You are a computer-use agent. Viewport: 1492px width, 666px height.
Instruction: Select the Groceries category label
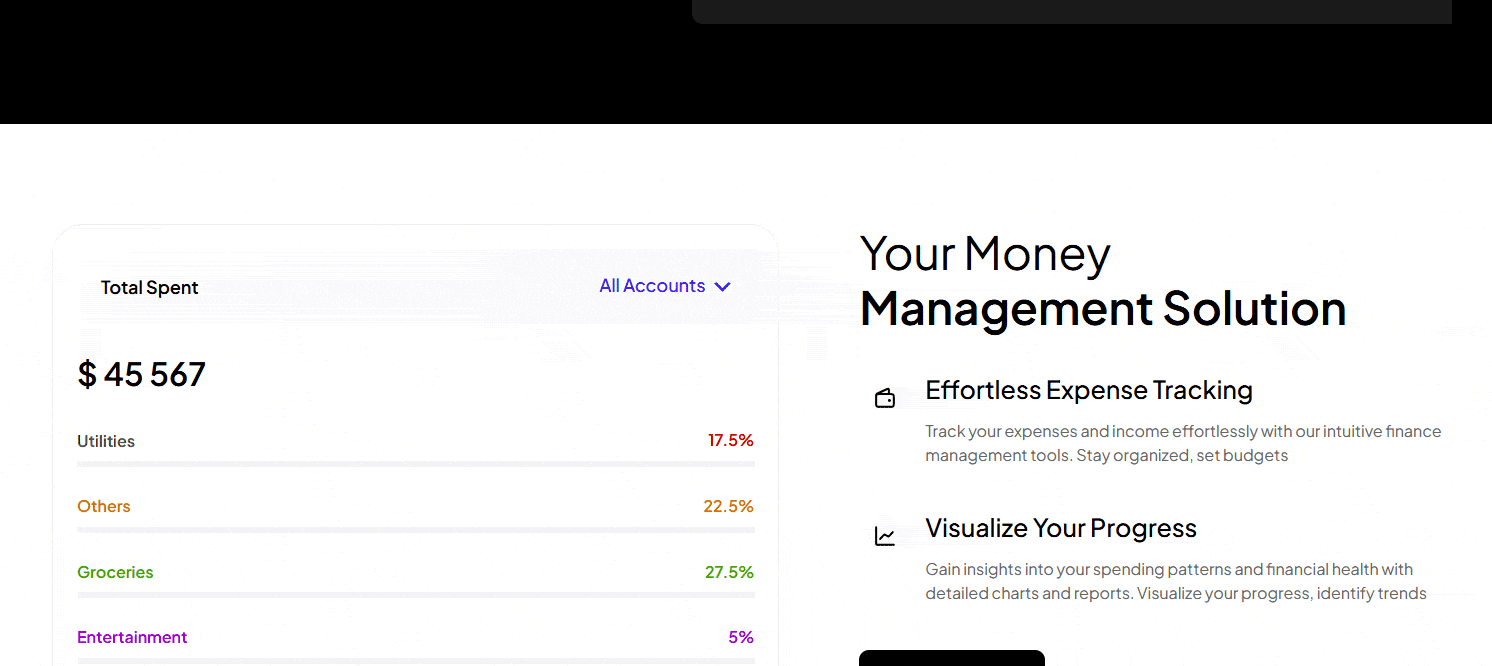coord(115,572)
